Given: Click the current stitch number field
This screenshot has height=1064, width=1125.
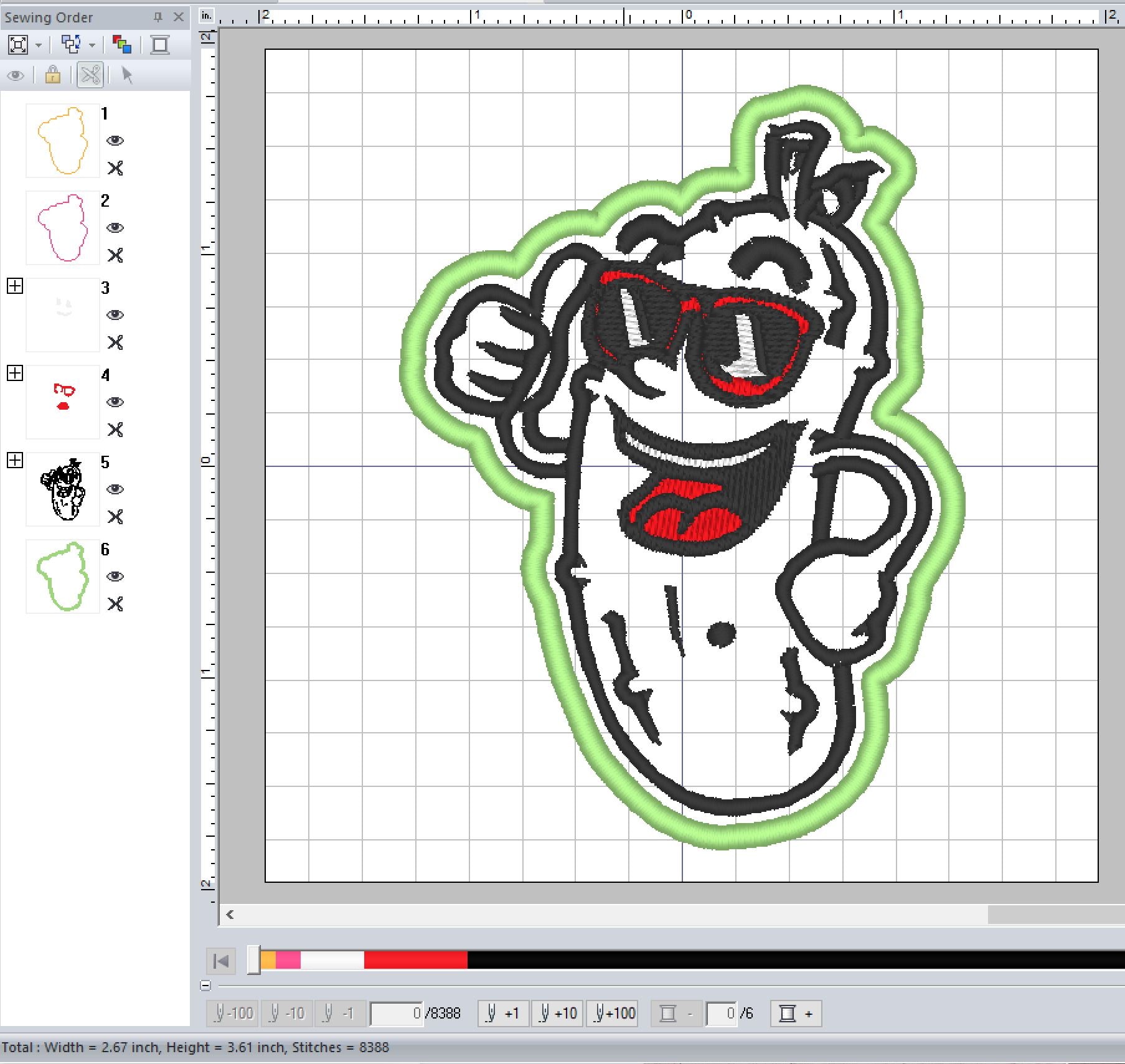Looking at the screenshot, I should 397,1014.
